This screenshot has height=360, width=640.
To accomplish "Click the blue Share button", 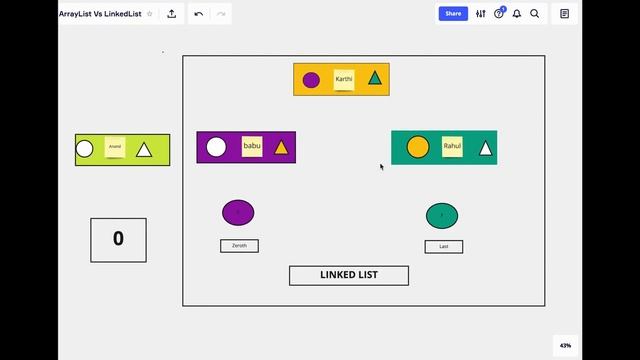I will coord(453,13).
